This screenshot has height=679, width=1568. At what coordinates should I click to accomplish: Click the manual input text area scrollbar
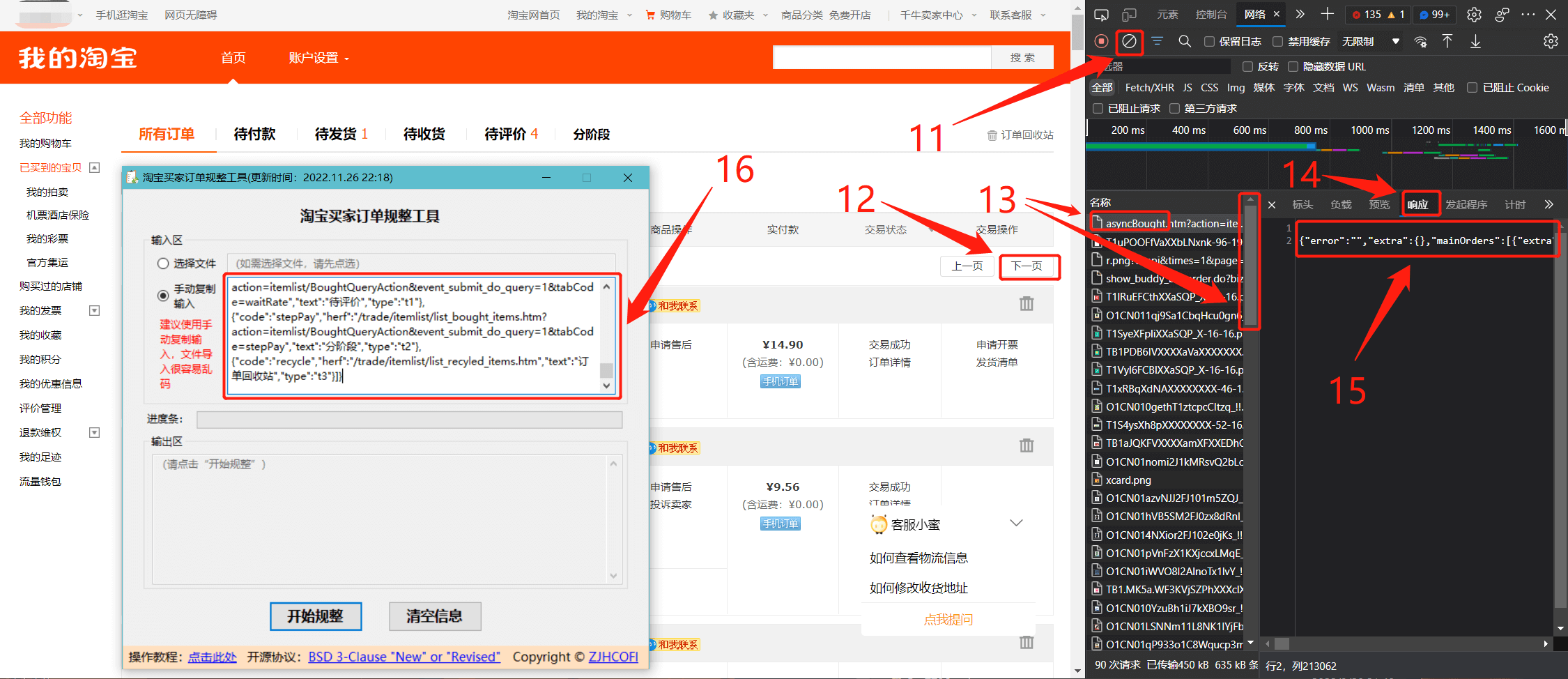tap(606, 336)
